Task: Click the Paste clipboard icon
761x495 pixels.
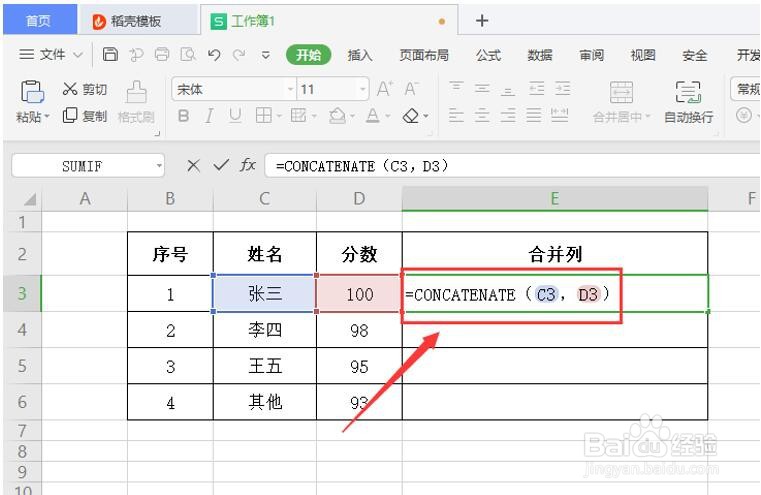Action: point(32,92)
